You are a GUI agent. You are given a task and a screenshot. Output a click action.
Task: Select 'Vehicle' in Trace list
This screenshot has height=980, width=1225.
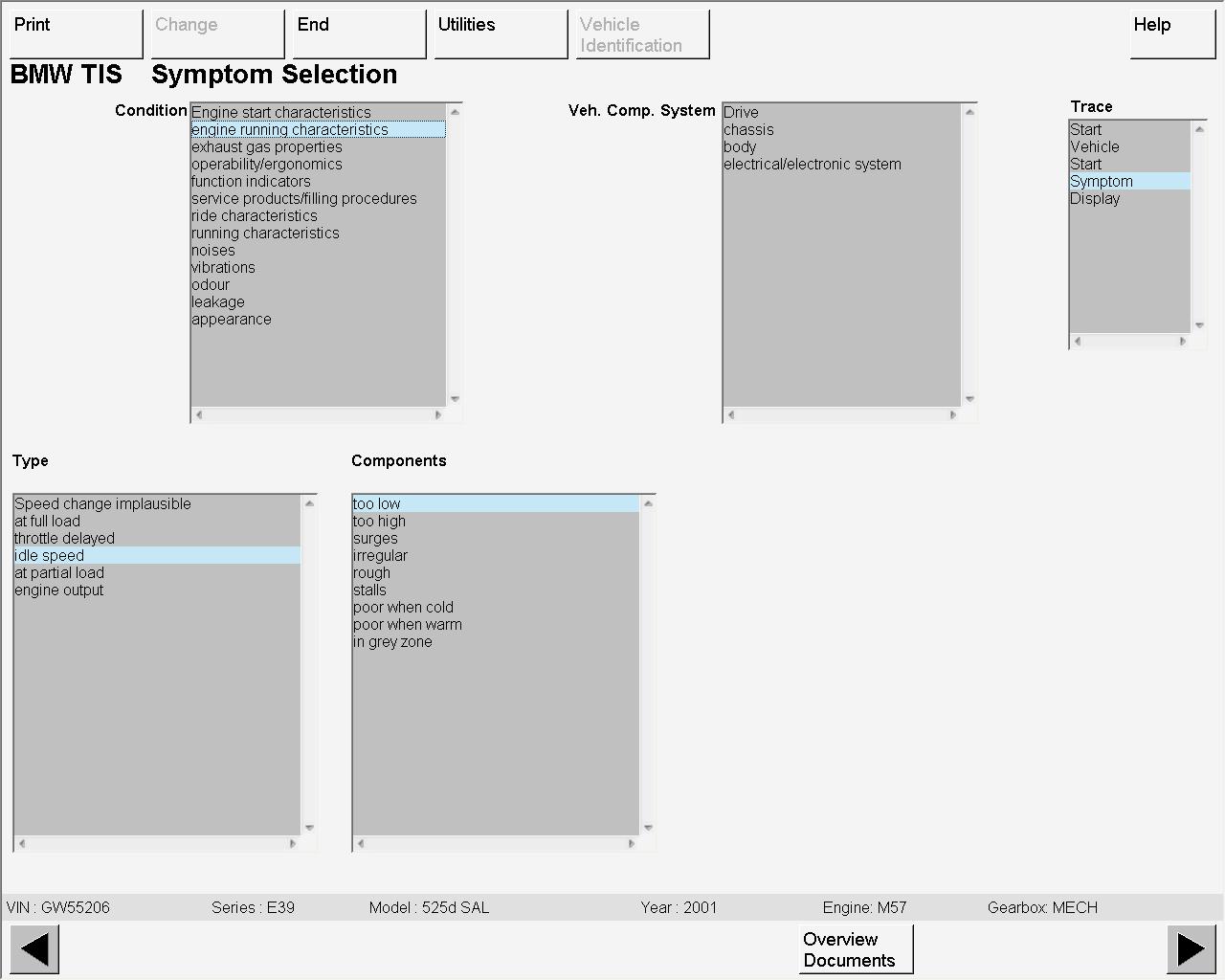1129,147
